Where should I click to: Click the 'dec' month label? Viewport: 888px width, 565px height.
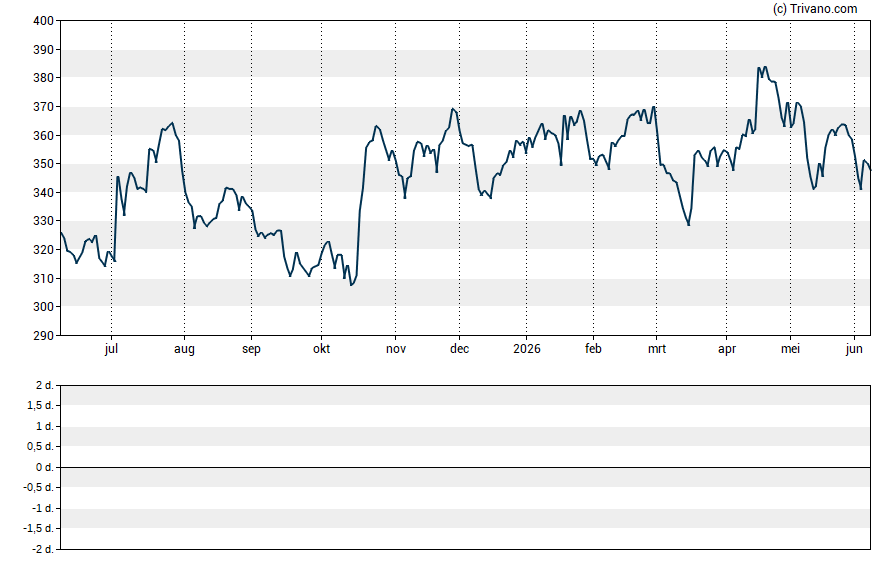459,349
